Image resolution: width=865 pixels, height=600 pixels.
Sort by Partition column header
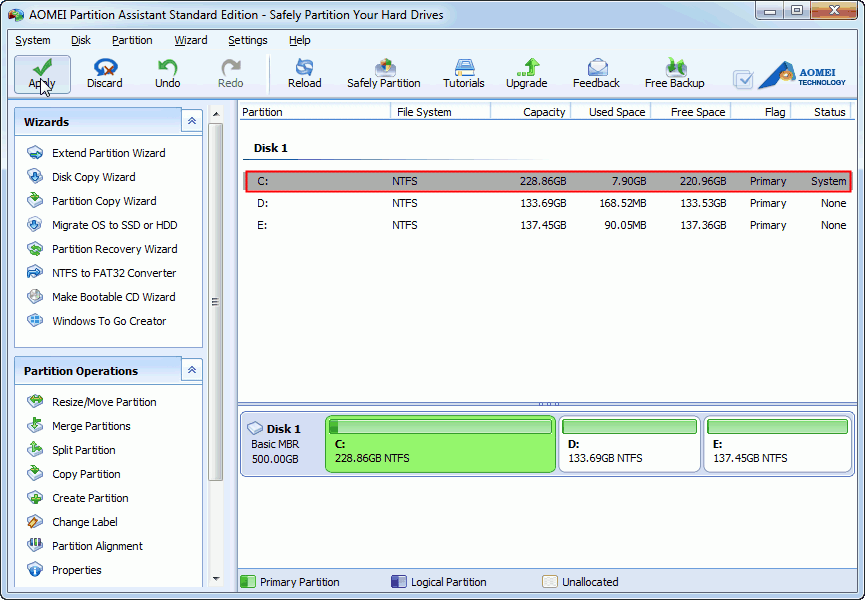[315, 112]
